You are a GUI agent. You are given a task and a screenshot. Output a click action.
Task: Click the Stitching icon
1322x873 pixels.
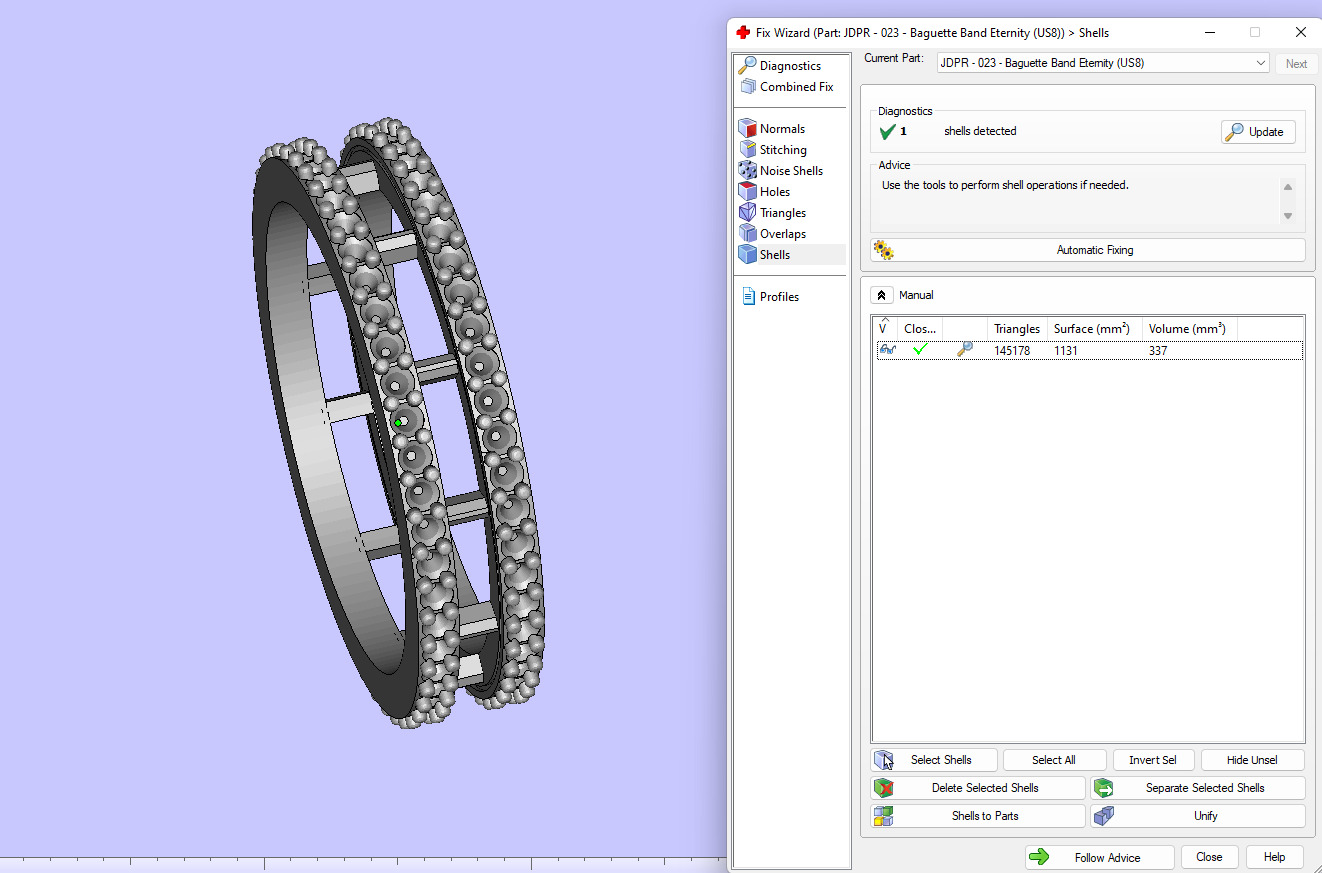pos(747,150)
